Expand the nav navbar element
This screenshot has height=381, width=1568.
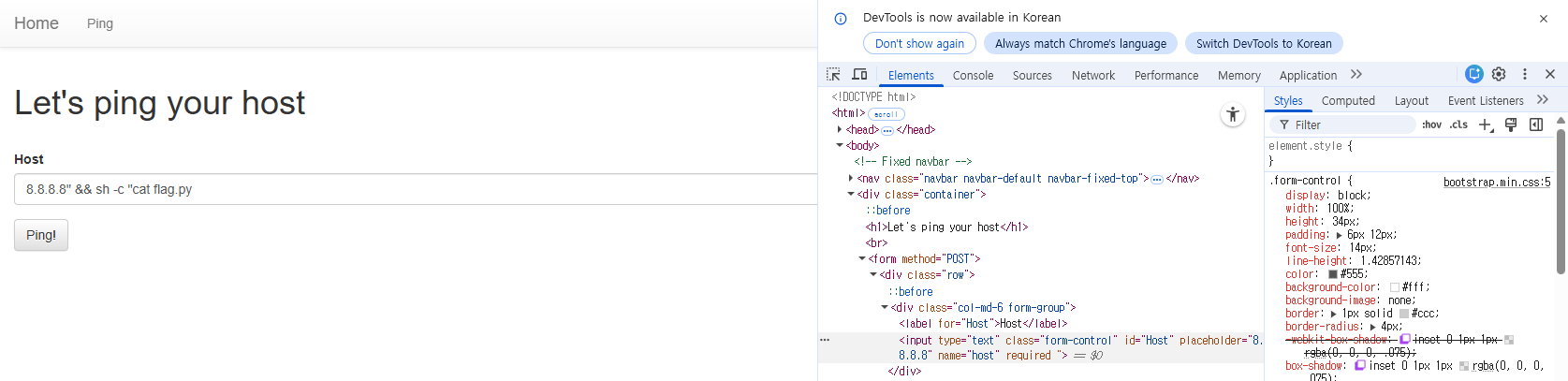[851, 178]
